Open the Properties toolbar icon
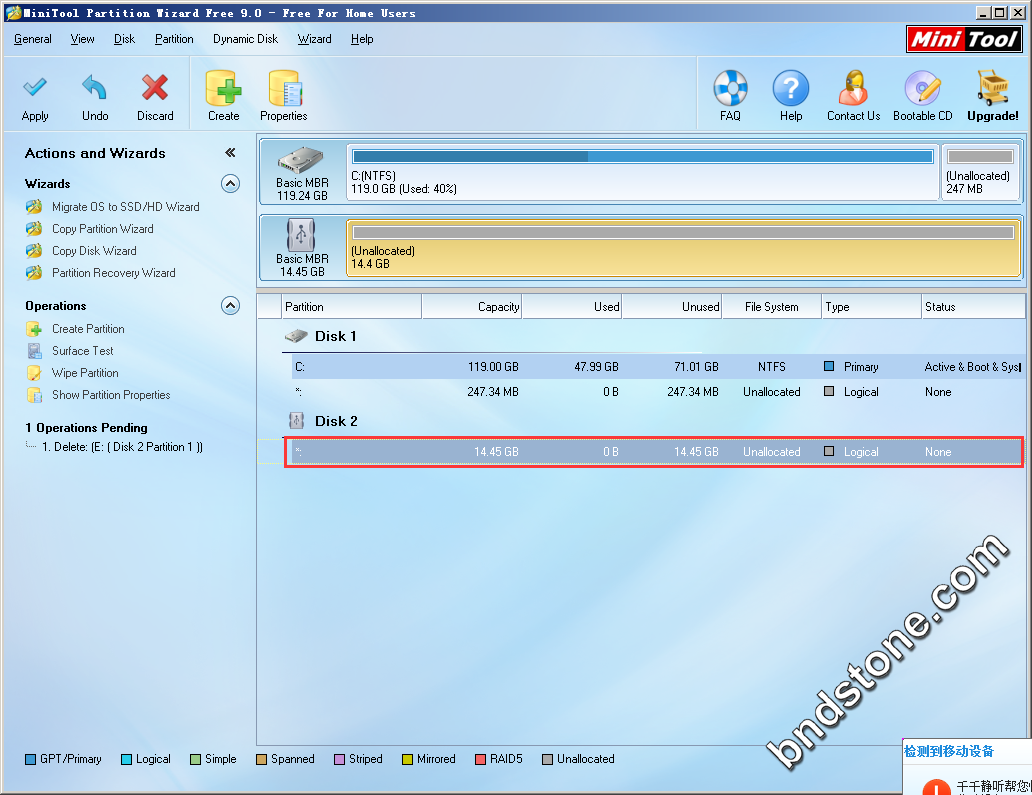The image size is (1032, 795). [285, 88]
